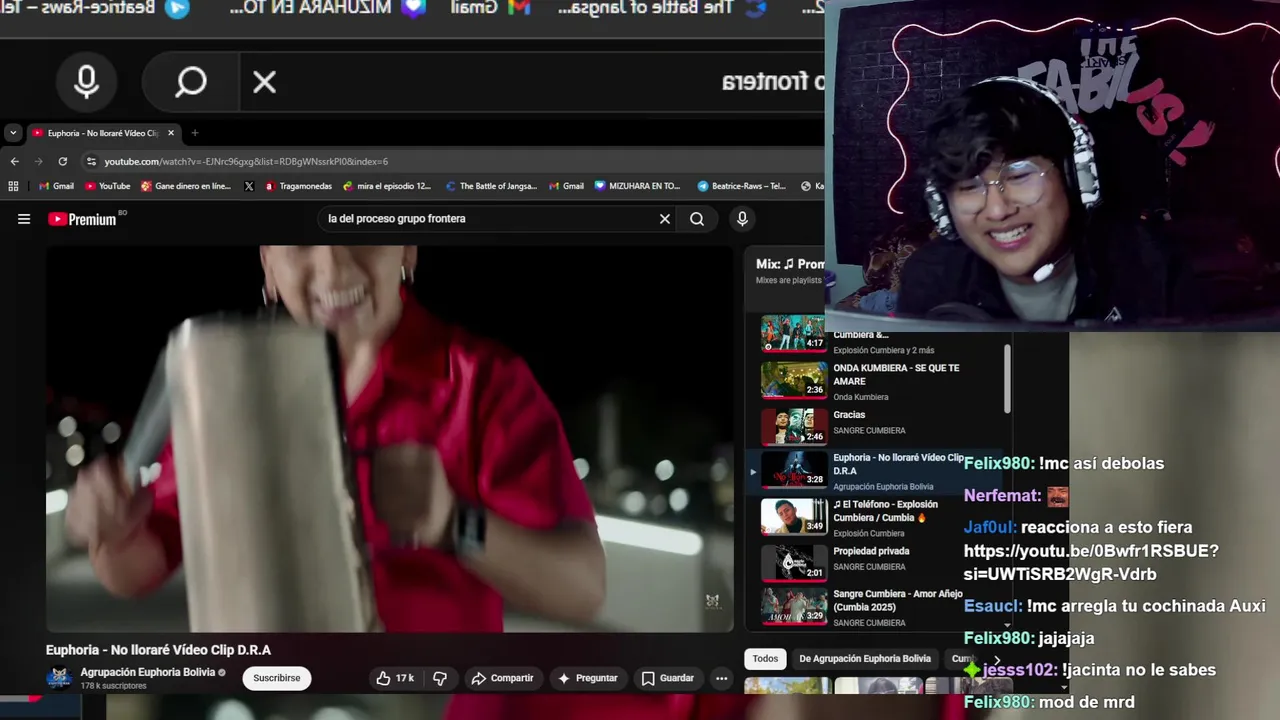The height and width of the screenshot is (720, 1280).
Task: Show next filter chips with the chevron arrow
Action: pyautogui.click(x=996, y=659)
